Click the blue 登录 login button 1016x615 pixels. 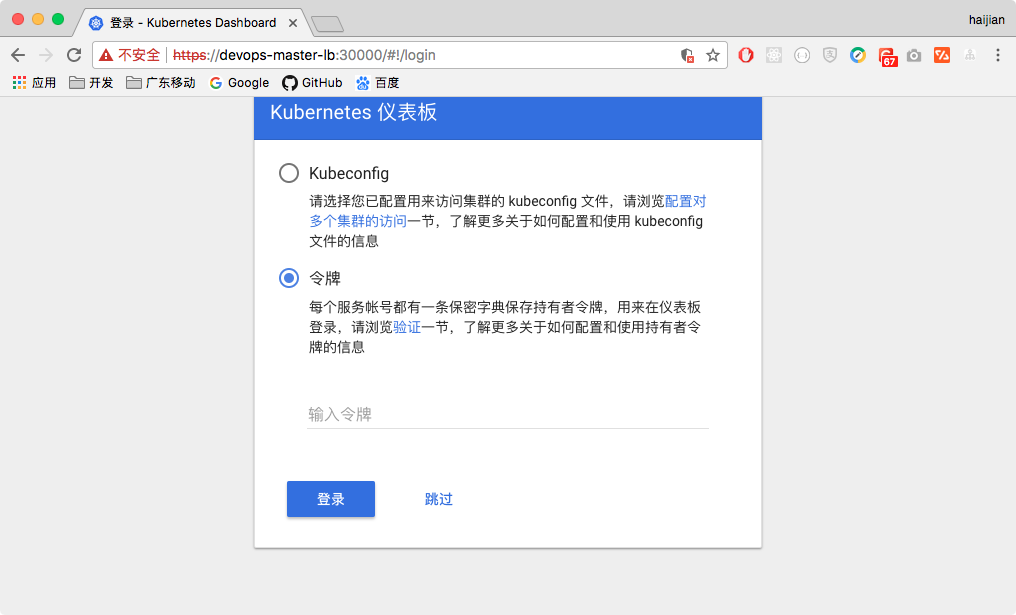click(330, 499)
